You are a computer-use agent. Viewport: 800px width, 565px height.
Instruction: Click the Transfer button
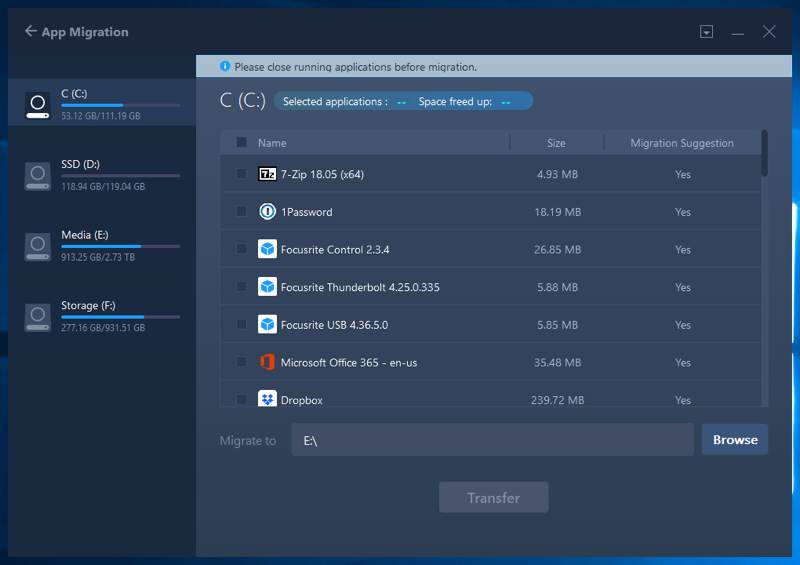[x=493, y=498]
